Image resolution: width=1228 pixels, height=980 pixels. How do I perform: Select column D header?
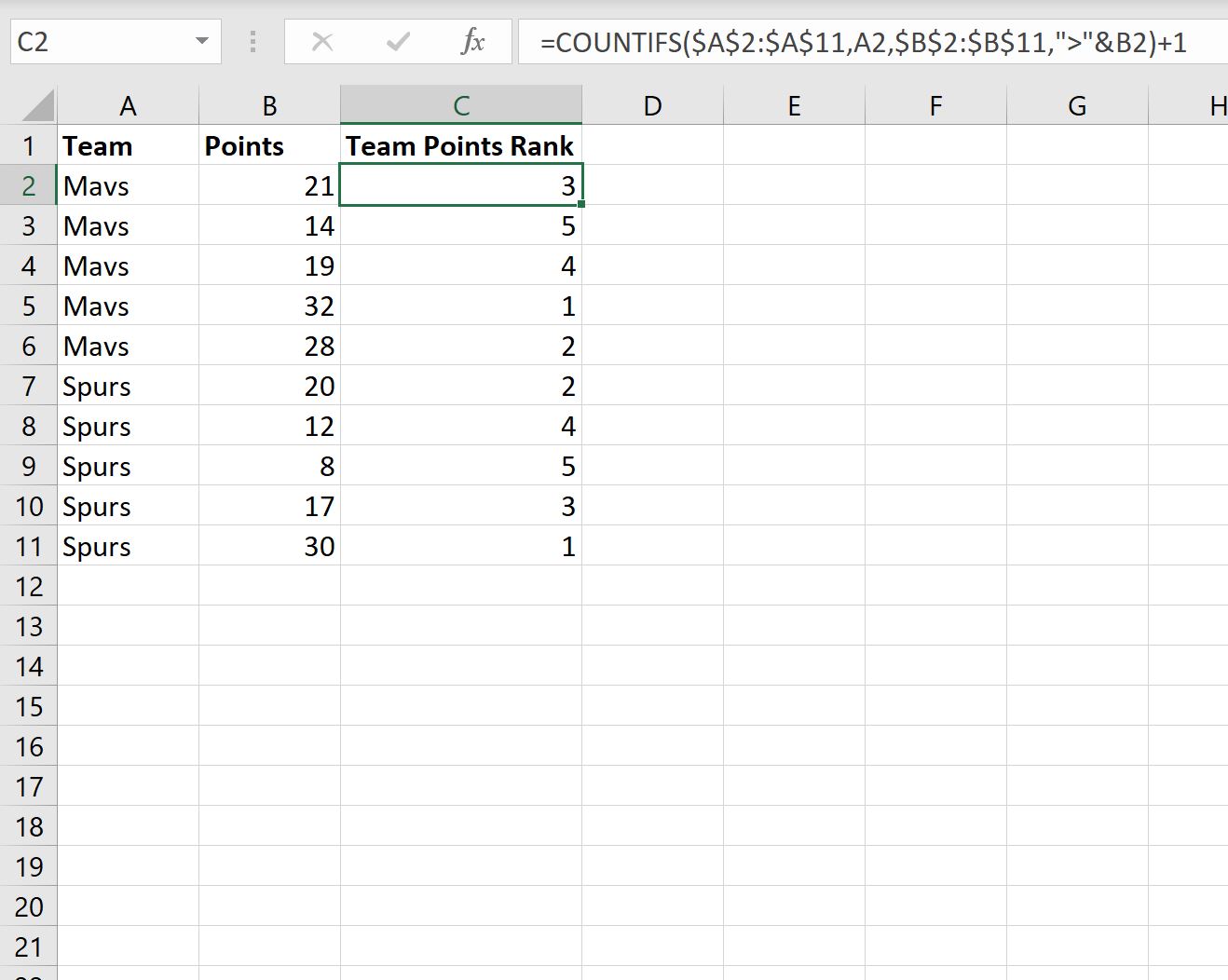[652, 105]
